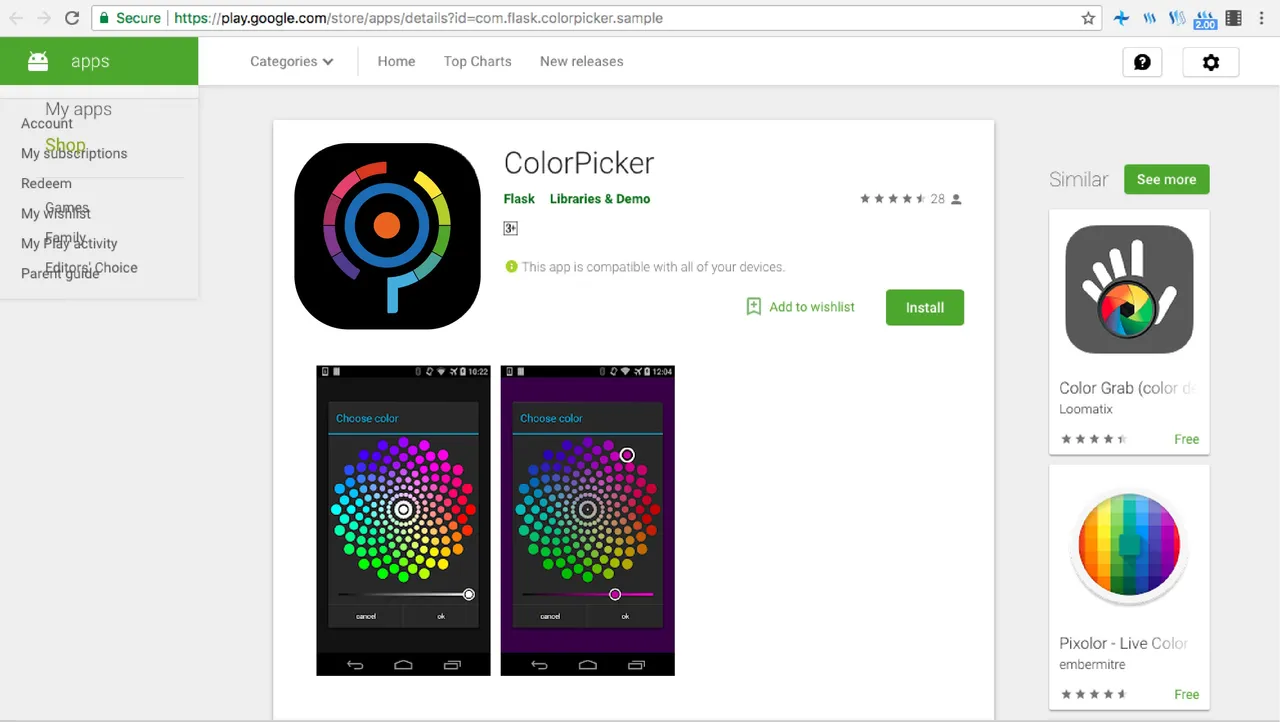The height and width of the screenshot is (722, 1280).
Task: Click See more similar apps
Action: tap(1166, 179)
